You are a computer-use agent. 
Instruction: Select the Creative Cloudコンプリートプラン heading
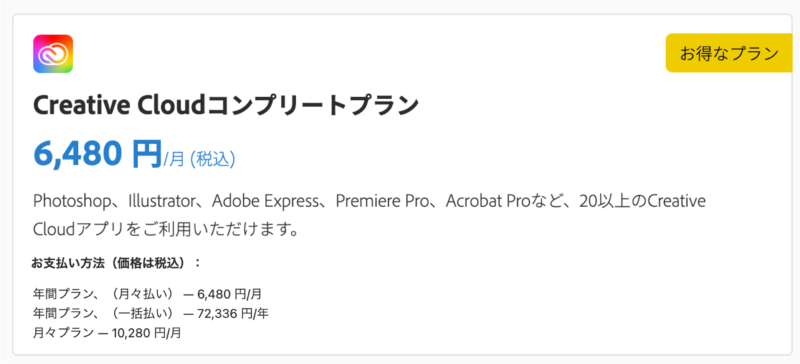(226, 106)
